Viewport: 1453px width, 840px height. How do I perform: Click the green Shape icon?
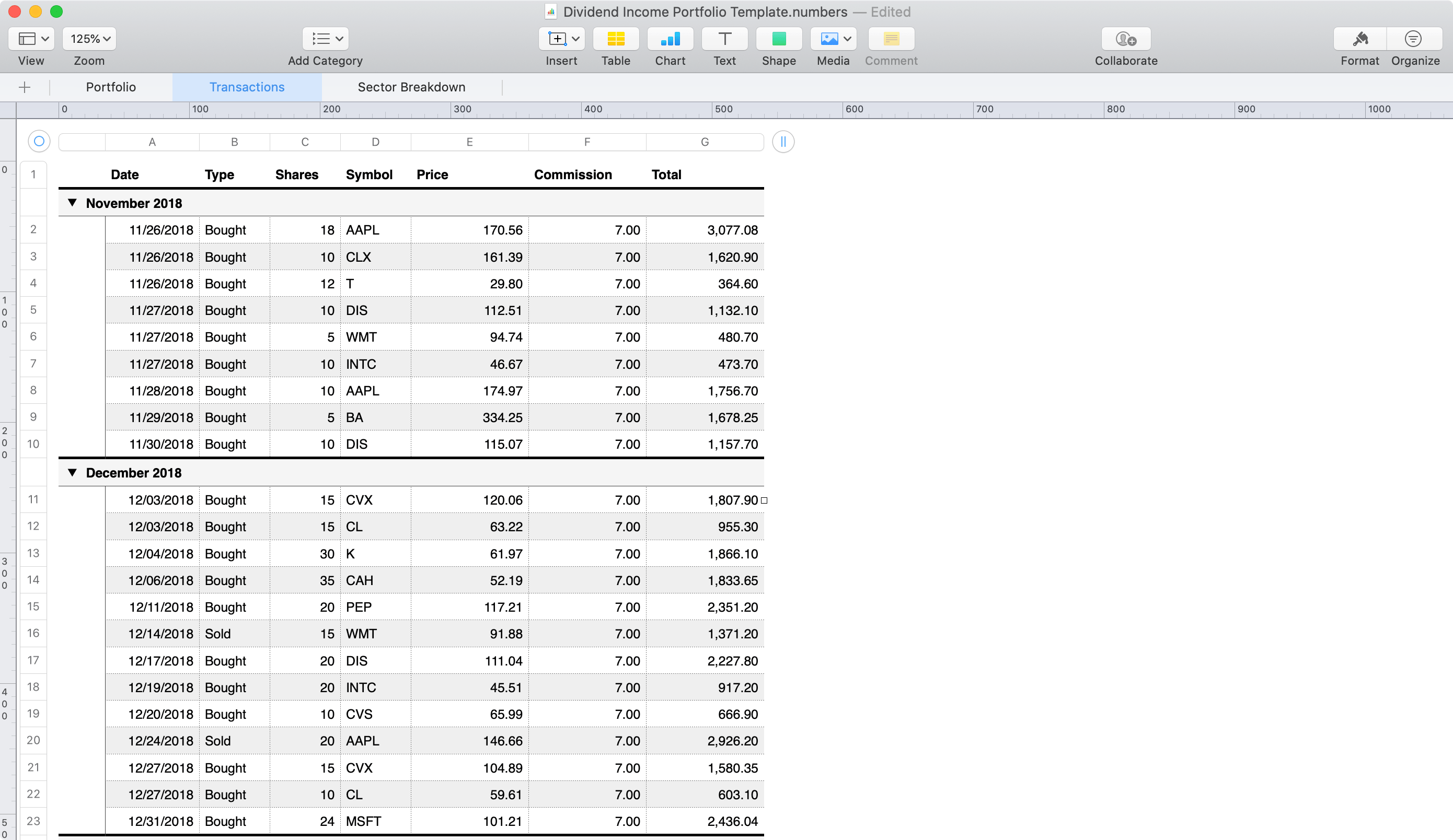(x=778, y=39)
